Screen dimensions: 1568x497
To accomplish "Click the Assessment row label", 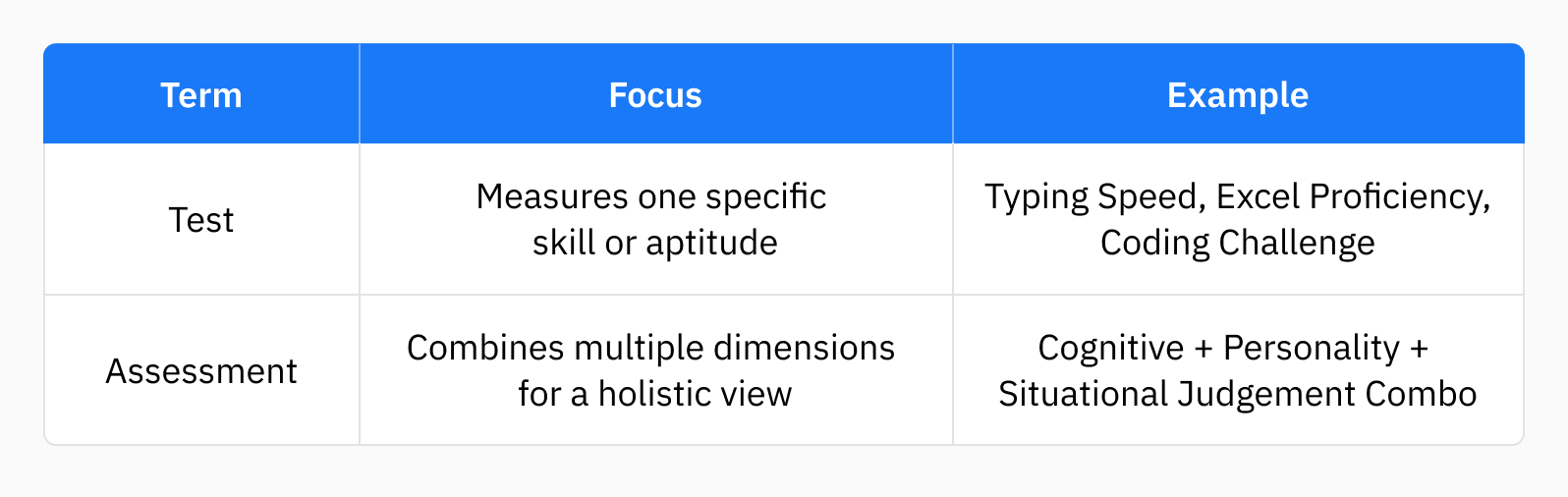I will click(x=201, y=371).
